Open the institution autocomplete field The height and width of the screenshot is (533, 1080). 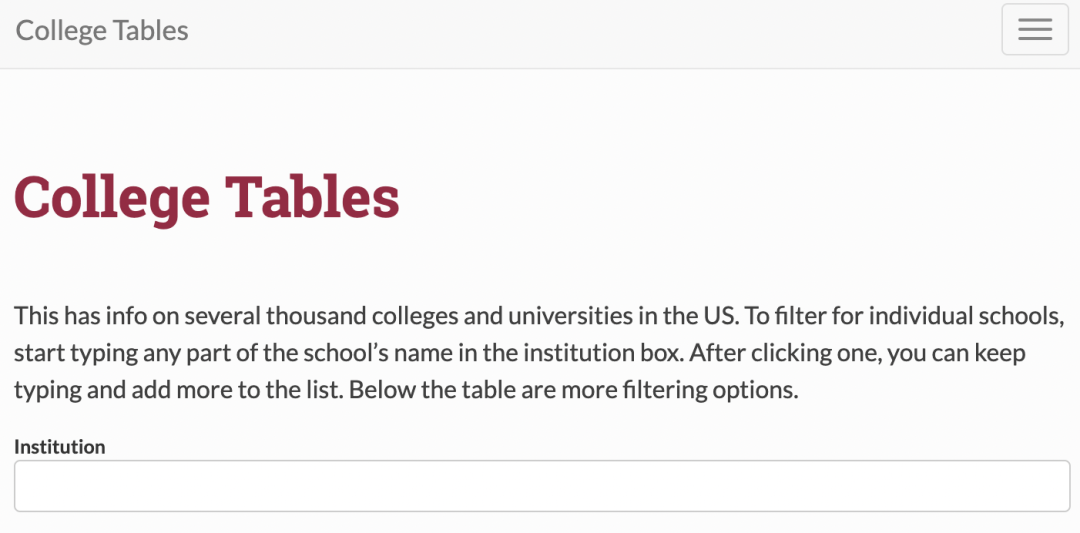pyautogui.click(x=541, y=486)
